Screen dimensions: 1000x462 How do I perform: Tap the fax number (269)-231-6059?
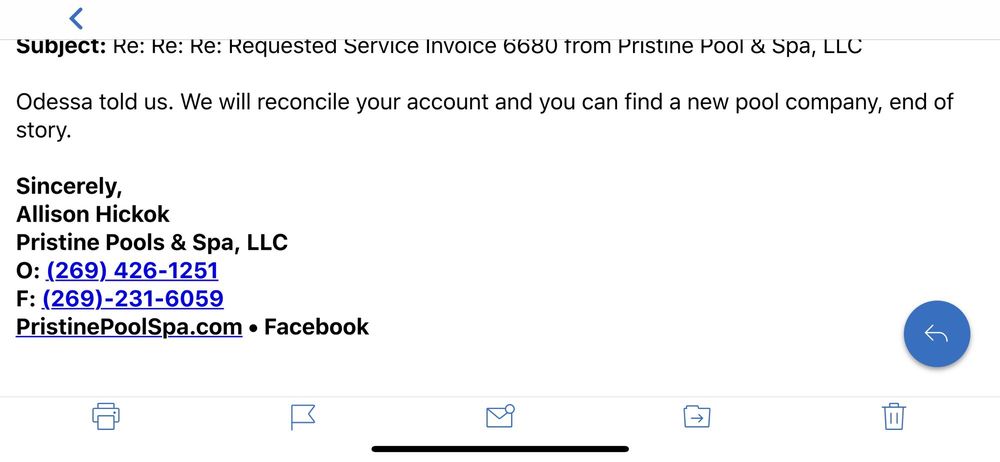(x=132, y=299)
